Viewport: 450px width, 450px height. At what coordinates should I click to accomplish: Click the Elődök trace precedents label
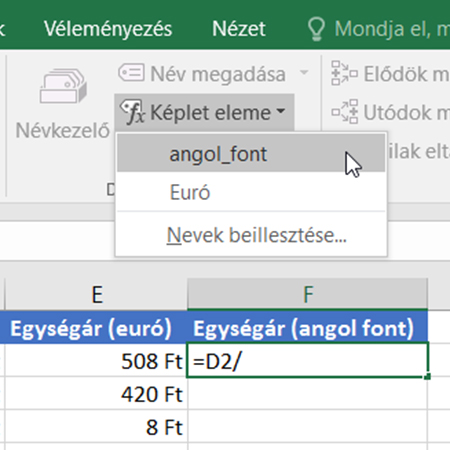[x=406, y=74]
